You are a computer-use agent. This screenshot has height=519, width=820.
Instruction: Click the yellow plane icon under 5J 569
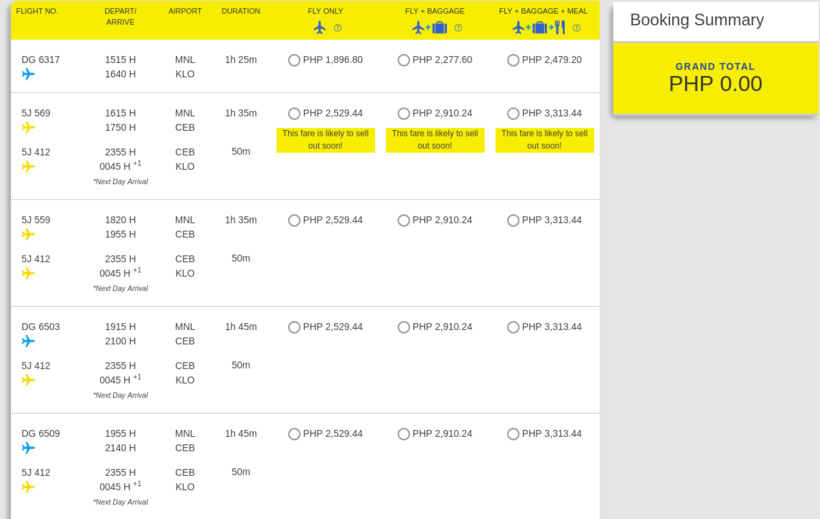click(x=28, y=128)
